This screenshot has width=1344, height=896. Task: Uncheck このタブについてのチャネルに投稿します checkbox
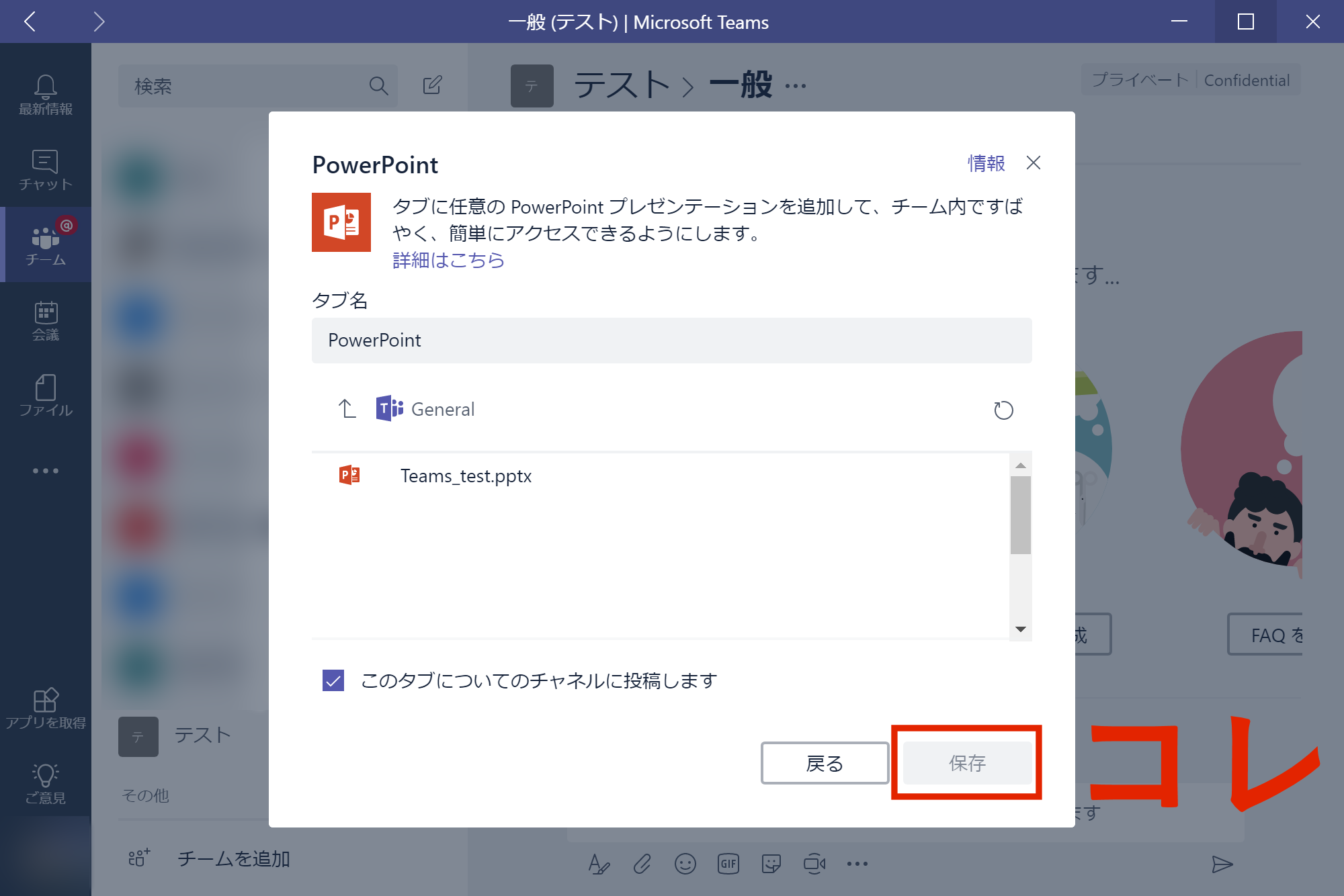click(333, 680)
